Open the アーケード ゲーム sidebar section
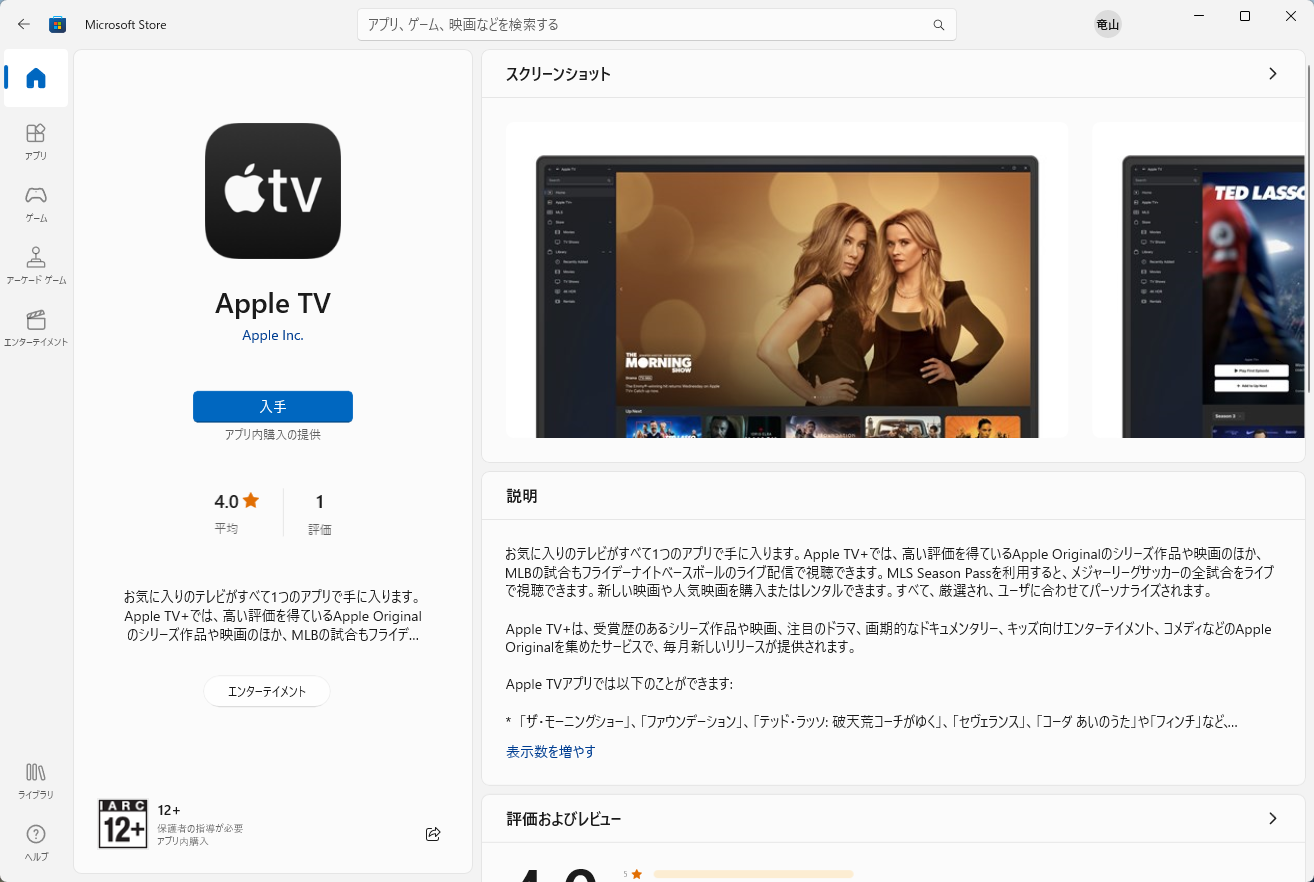Screen dimensions: 1314x882 (36, 265)
